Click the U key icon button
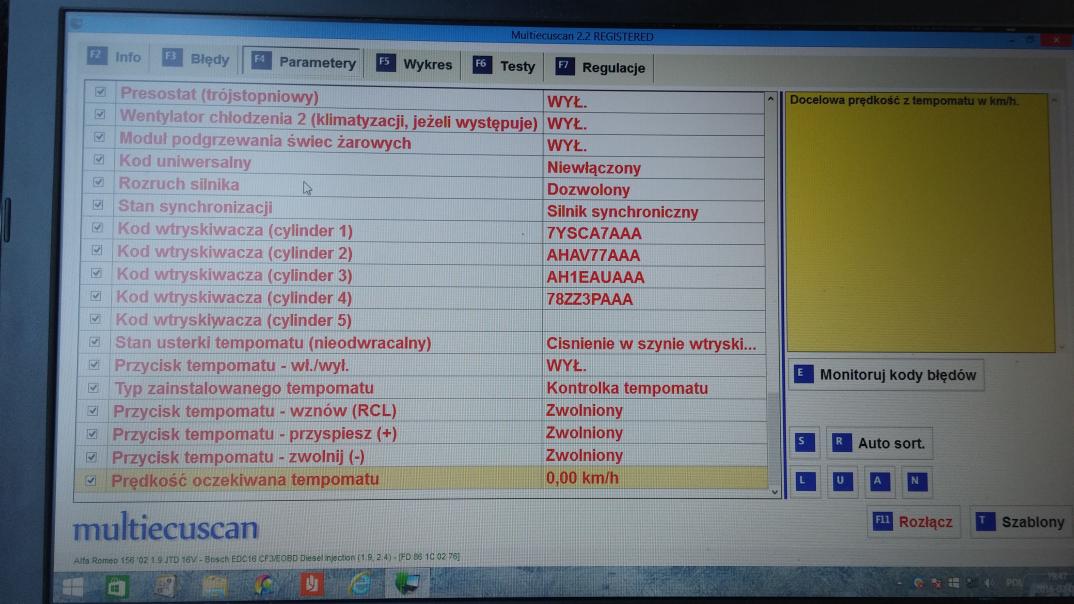 [842, 481]
